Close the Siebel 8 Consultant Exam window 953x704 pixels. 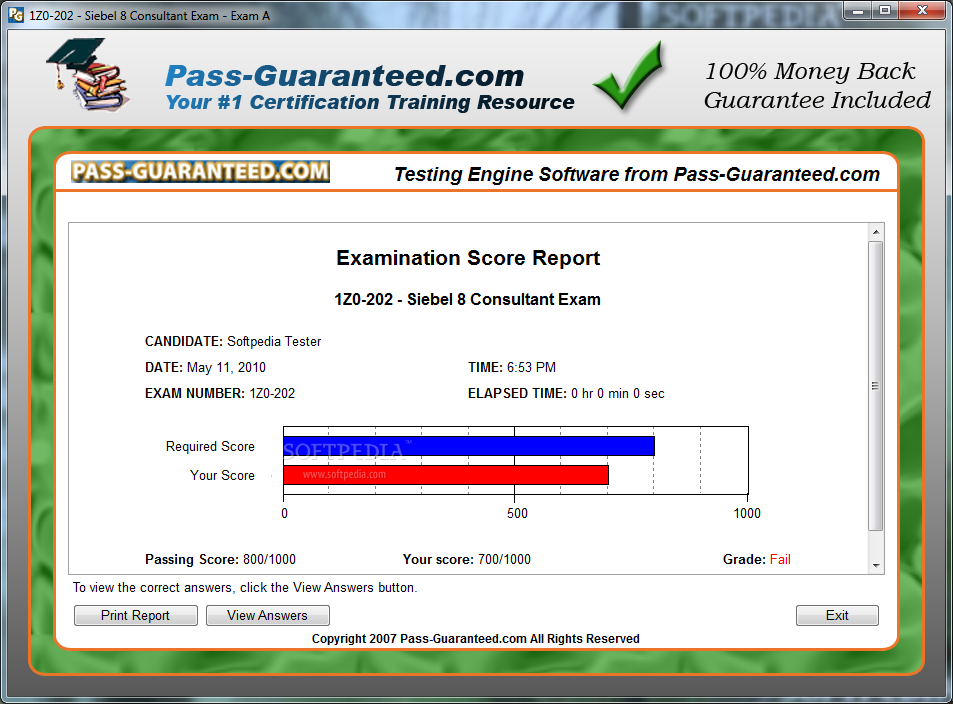click(922, 10)
